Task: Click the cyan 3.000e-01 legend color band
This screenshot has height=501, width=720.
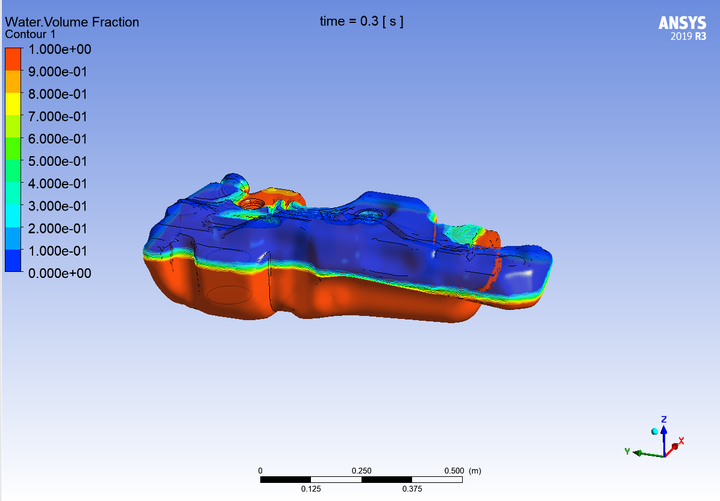Action: tap(13, 215)
